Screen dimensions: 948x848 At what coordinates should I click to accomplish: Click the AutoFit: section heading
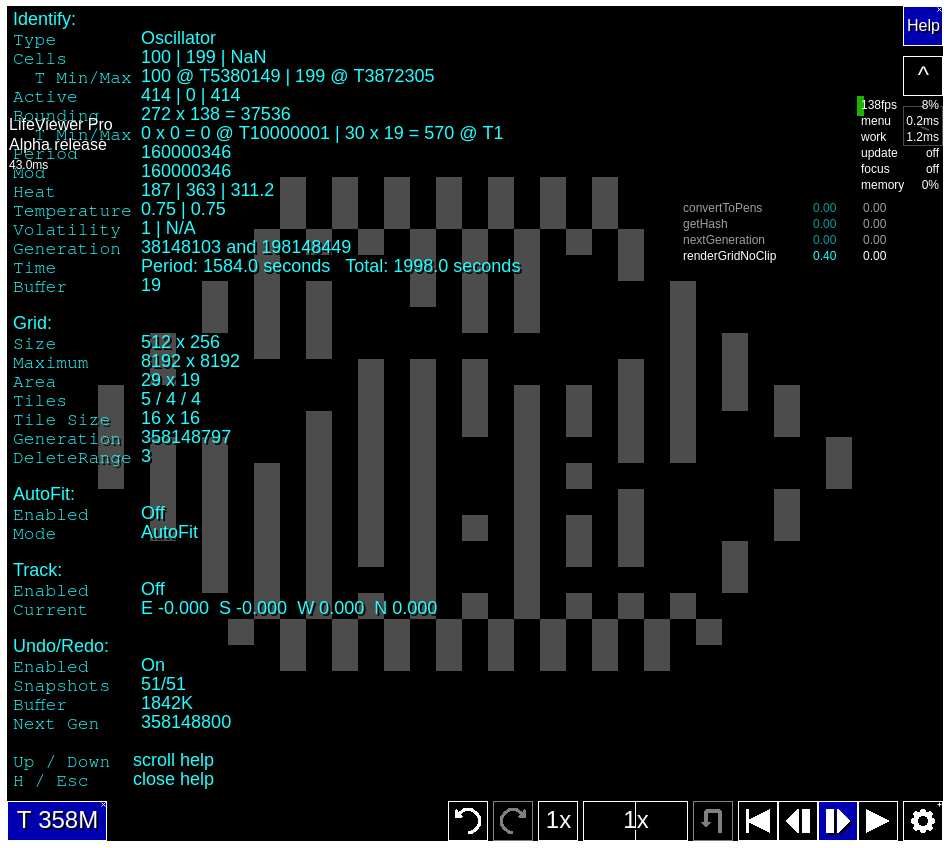[x=44, y=494]
